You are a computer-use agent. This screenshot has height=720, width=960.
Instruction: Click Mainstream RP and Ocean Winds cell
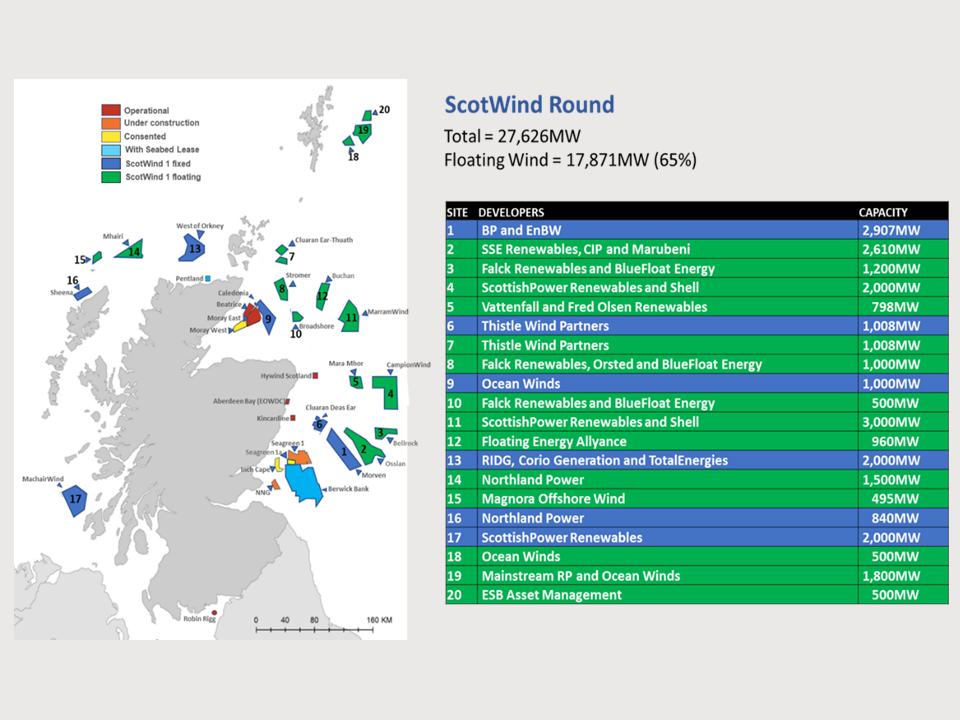click(667, 576)
